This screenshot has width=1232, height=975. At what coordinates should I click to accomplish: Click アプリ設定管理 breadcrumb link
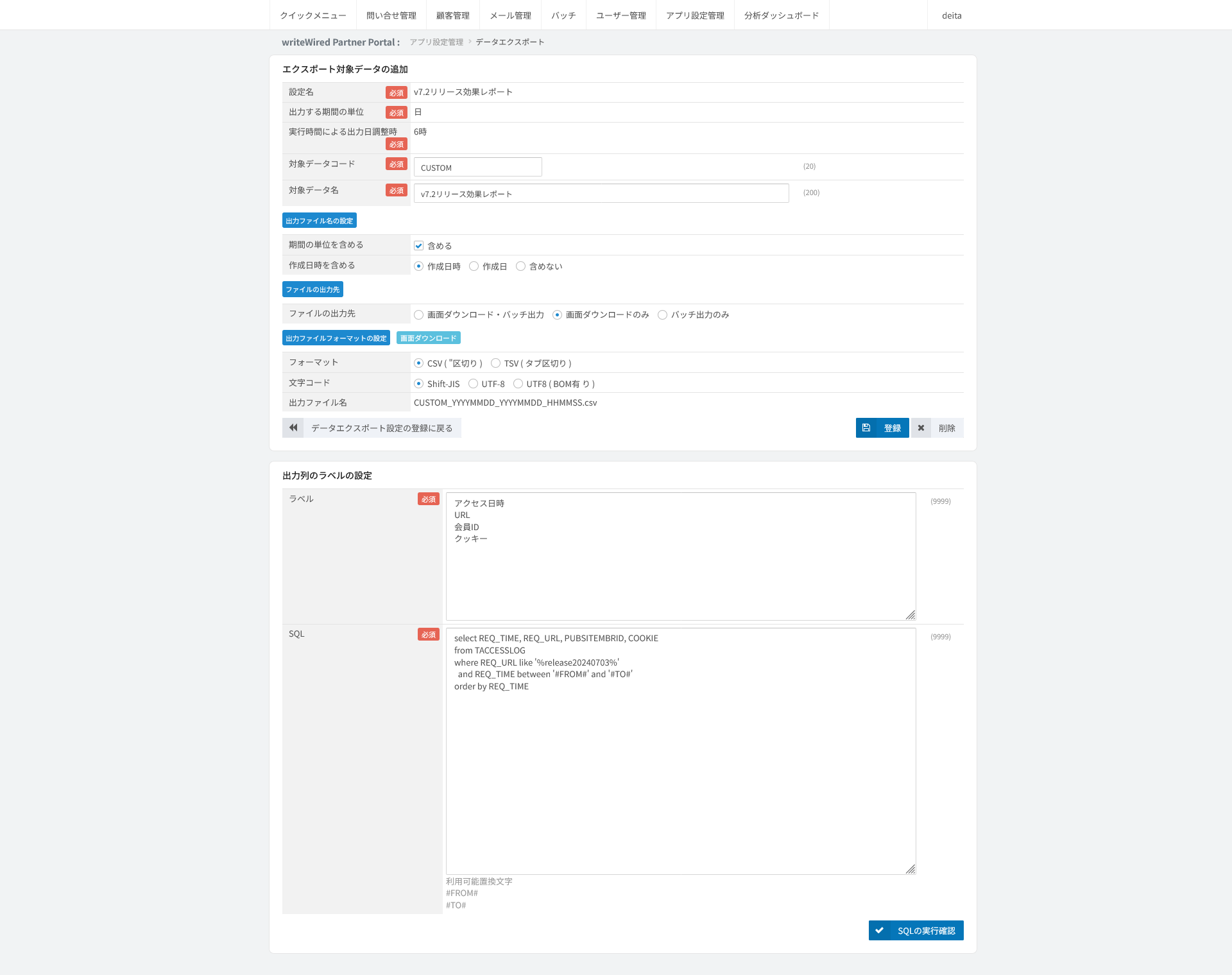pos(436,42)
